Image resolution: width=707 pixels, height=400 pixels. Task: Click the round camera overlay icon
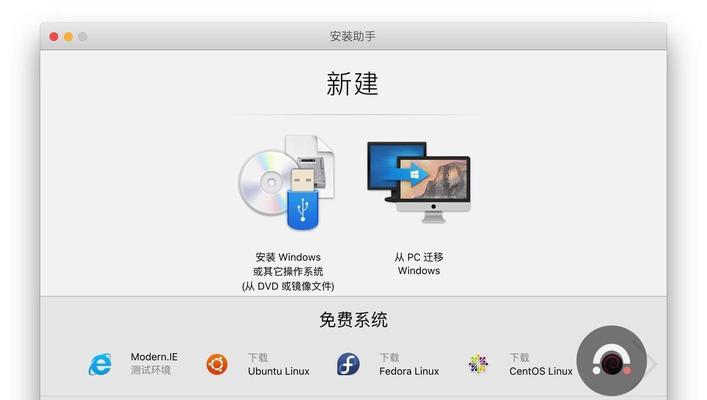coord(611,361)
